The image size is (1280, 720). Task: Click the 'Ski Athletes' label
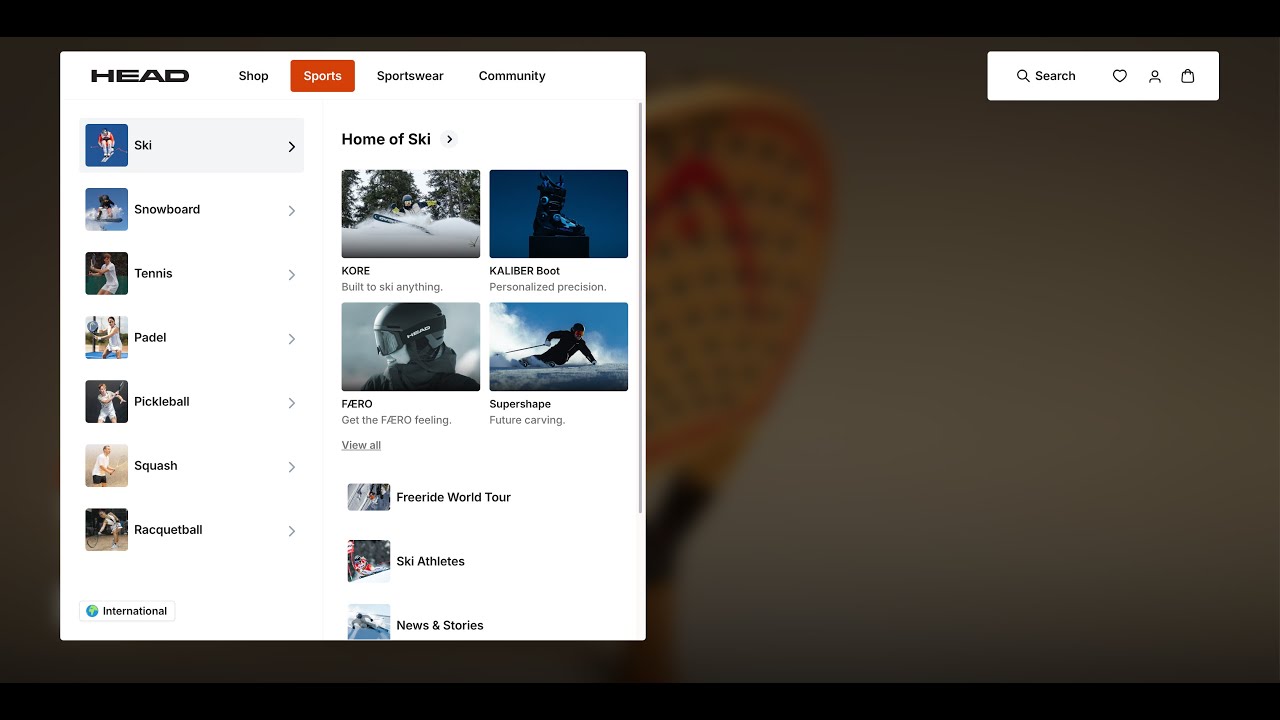pos(430,561)
